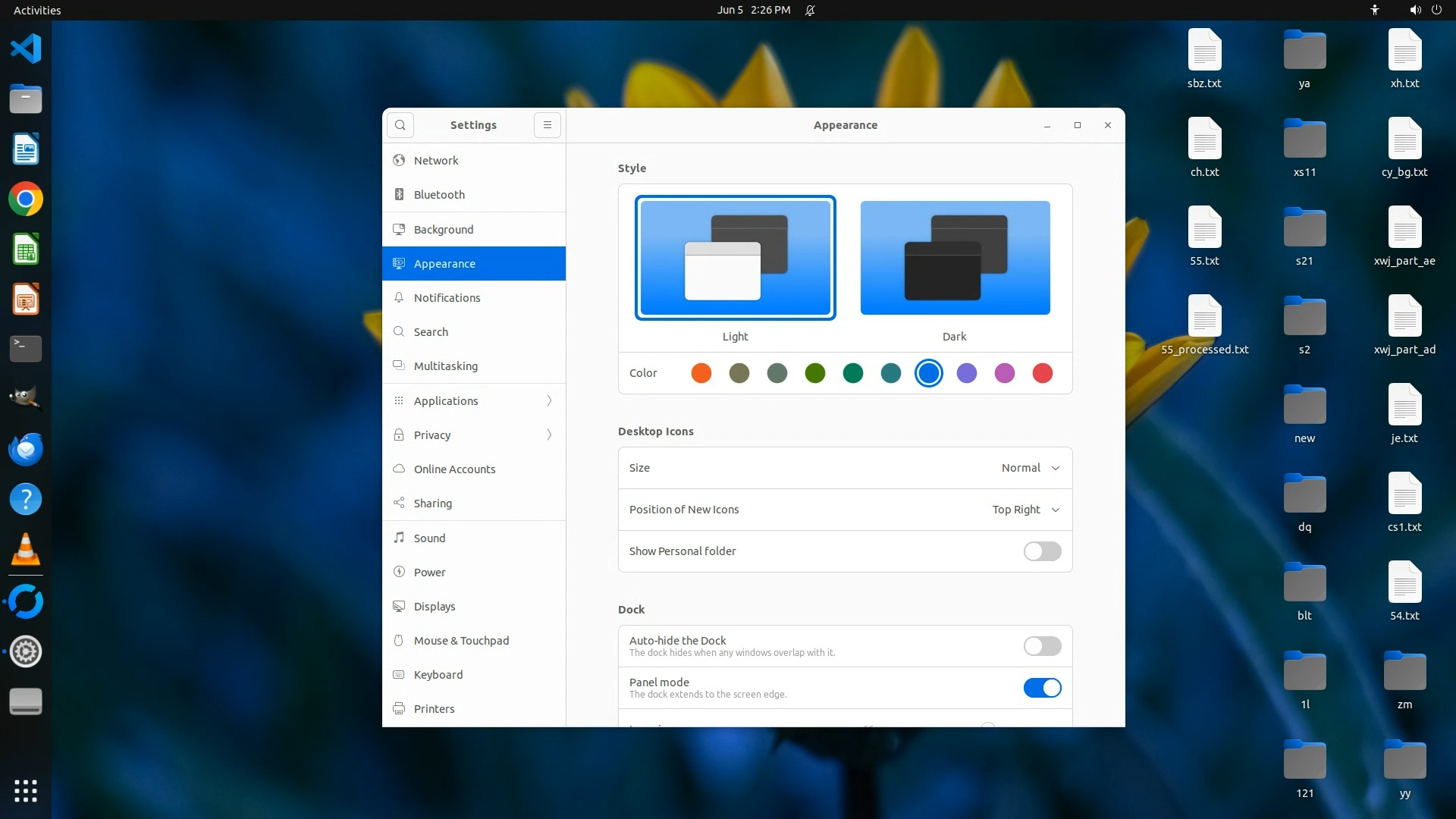This screenshot has width=1456, height=819.
Task: Choose the Dark style thumbnail
Action: 955,258
